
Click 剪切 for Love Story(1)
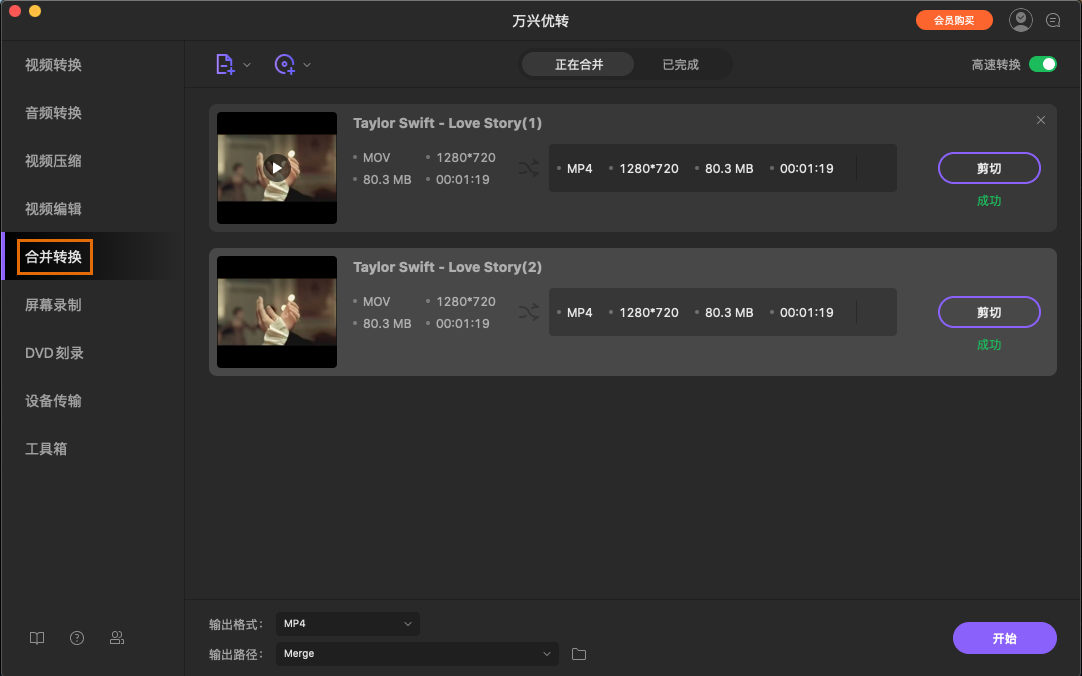point(988,169)
